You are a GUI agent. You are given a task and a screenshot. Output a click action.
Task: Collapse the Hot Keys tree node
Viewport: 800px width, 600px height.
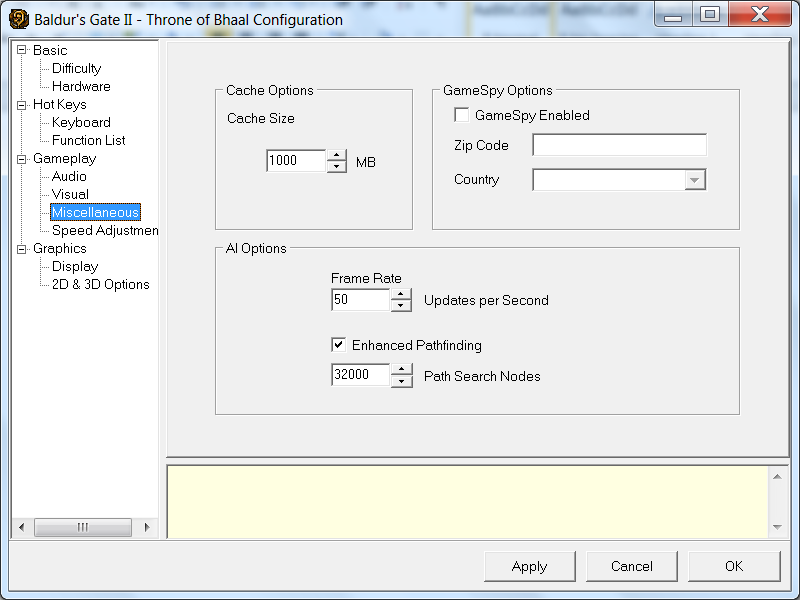(x=22, y=104)
